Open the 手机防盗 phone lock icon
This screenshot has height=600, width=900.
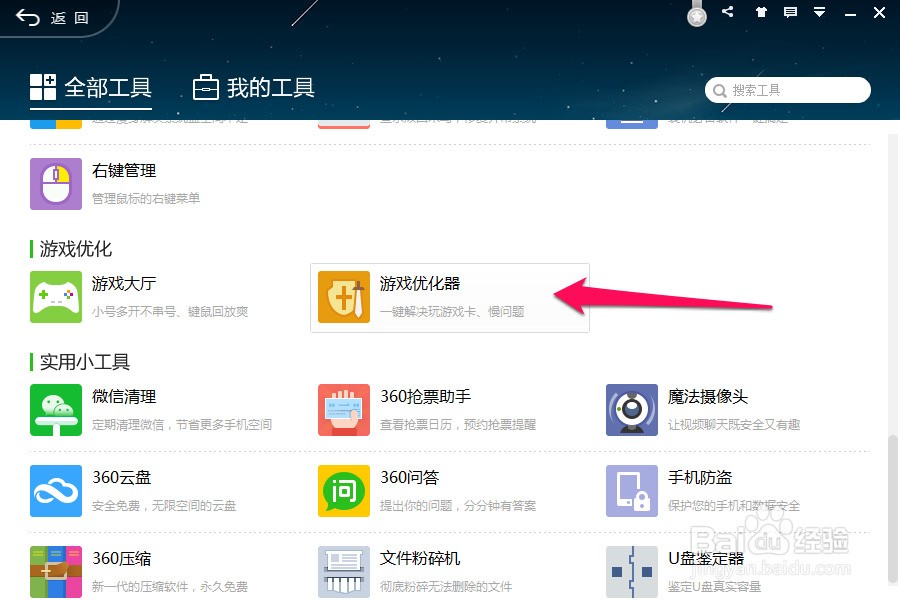coord(632,491)
